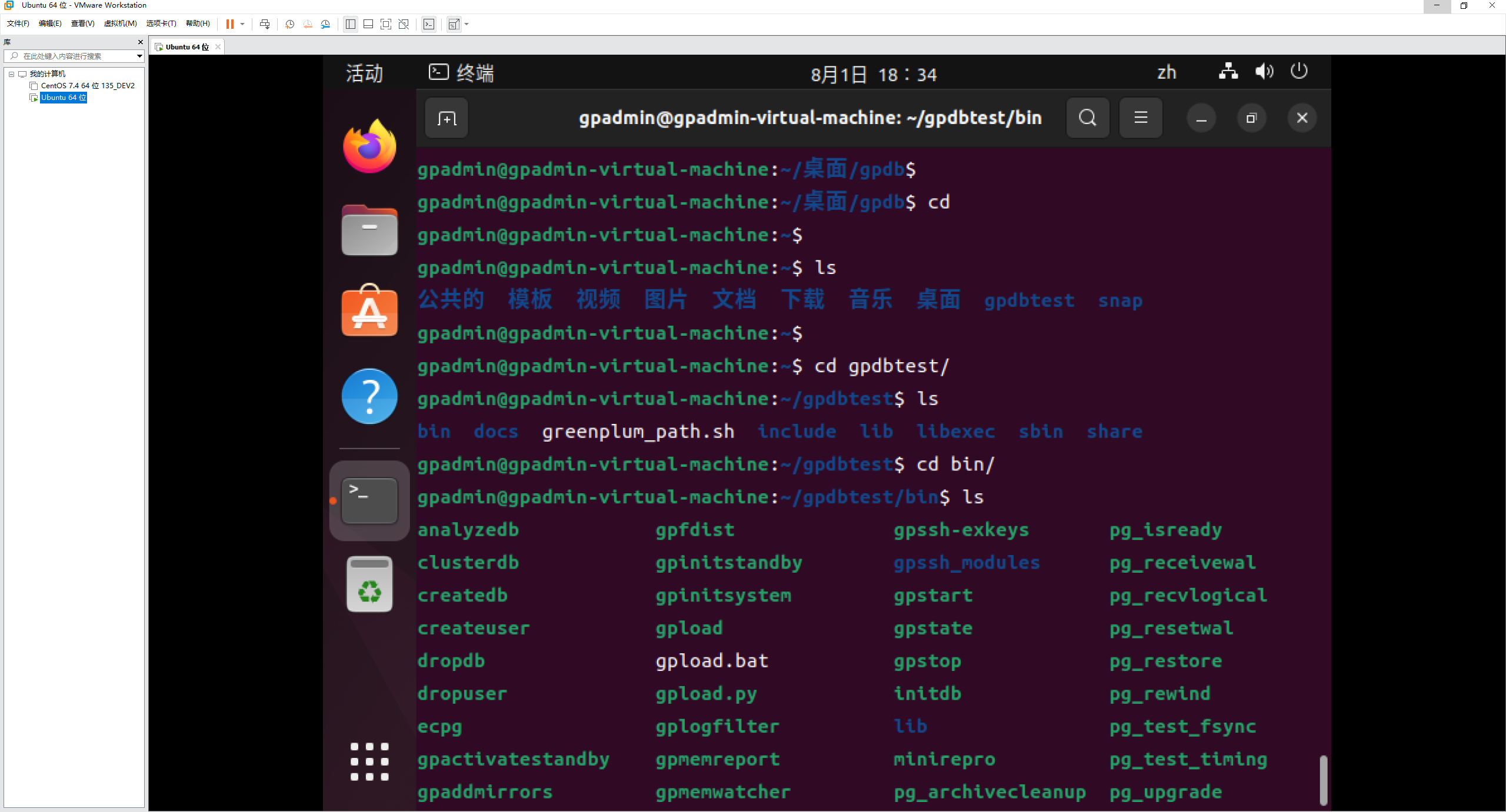This screenshot has height=812, width=1506.
Task: Open the power options dropdown beside pause
Action: pyautogui.click(x=242, y=24)
